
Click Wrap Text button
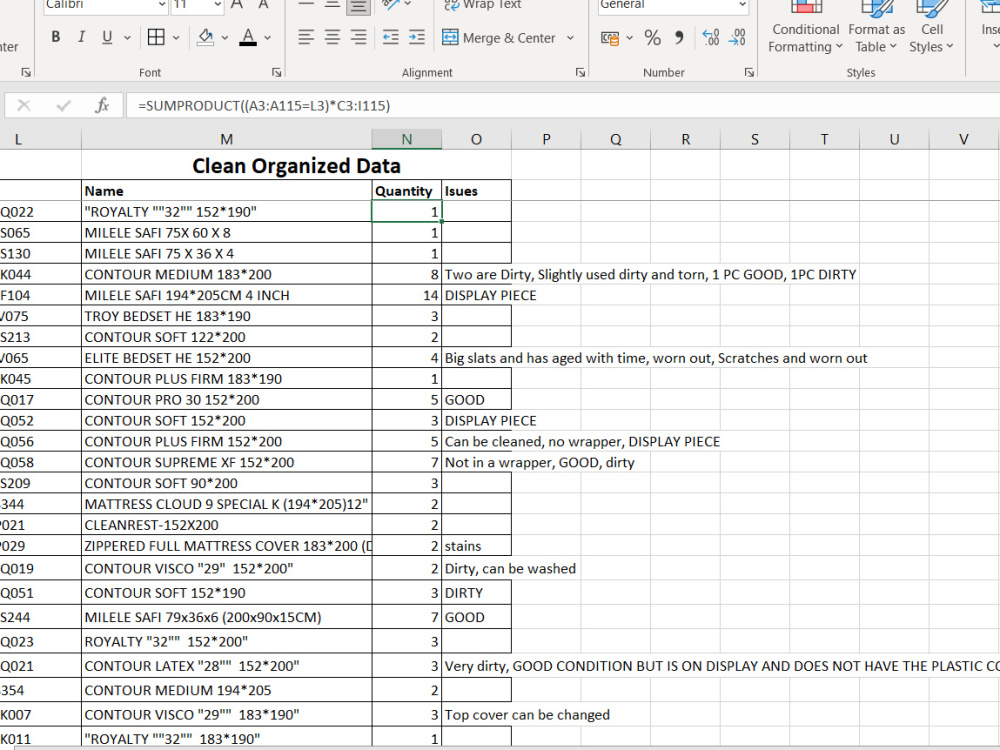(483, 5)
